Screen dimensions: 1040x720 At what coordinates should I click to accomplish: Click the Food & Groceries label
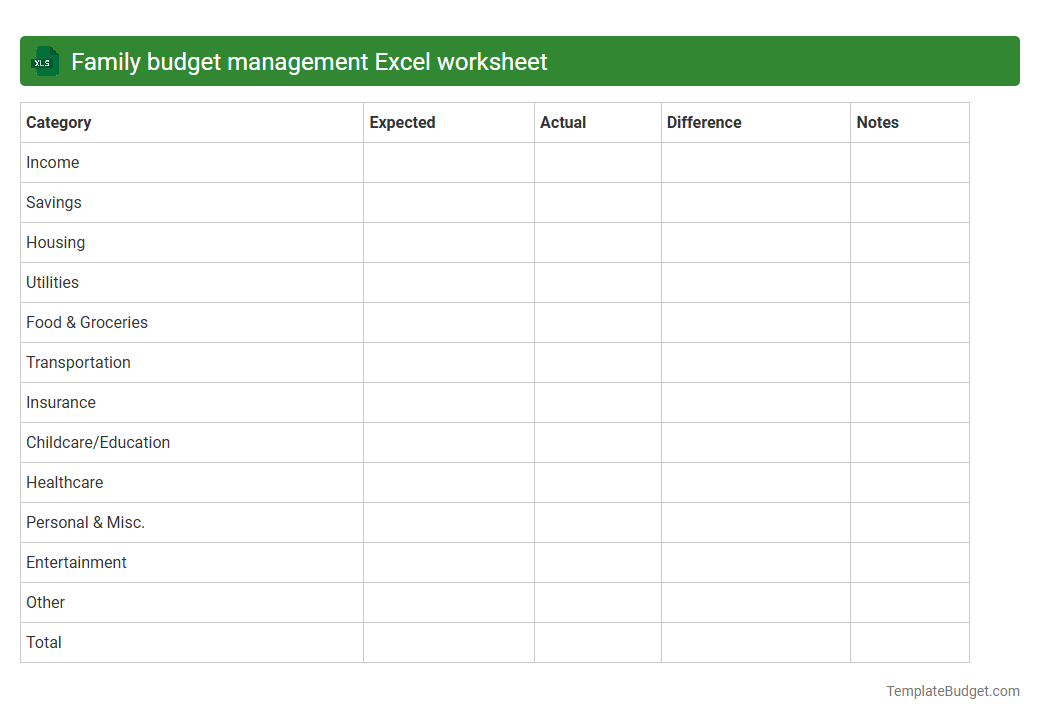click(86, 322)
